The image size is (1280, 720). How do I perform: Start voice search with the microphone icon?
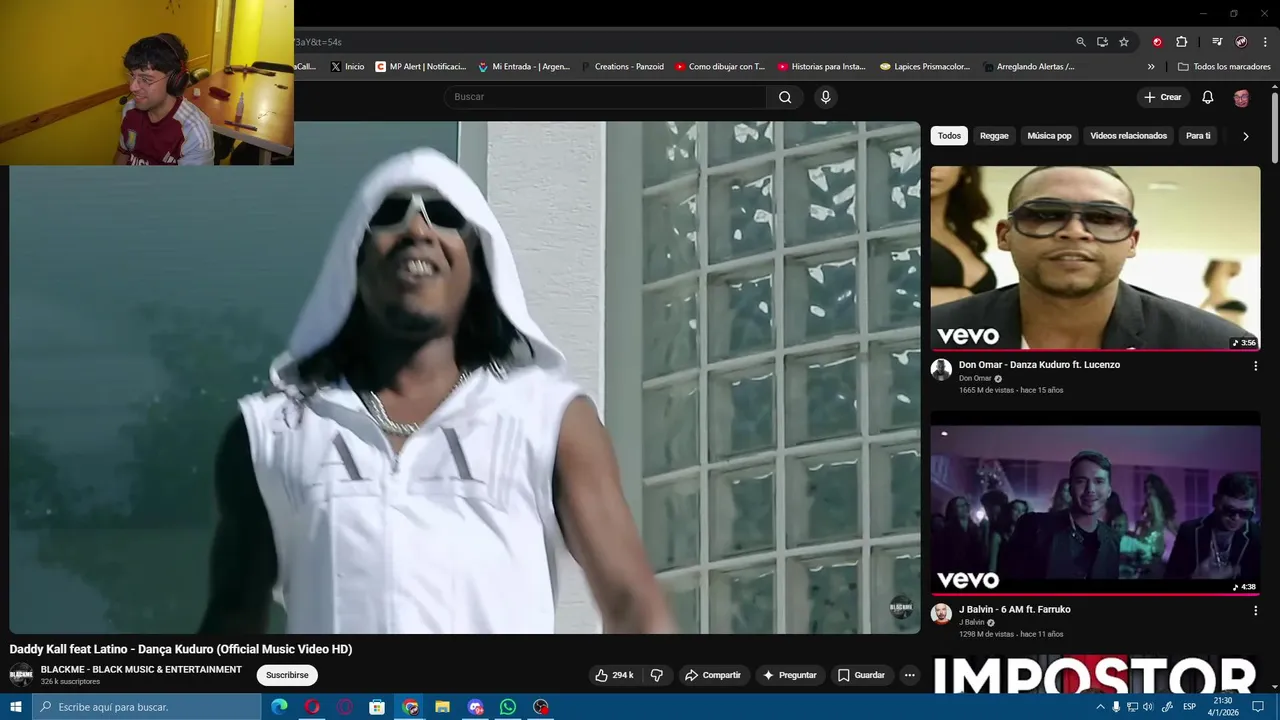[x=825, y=97]
